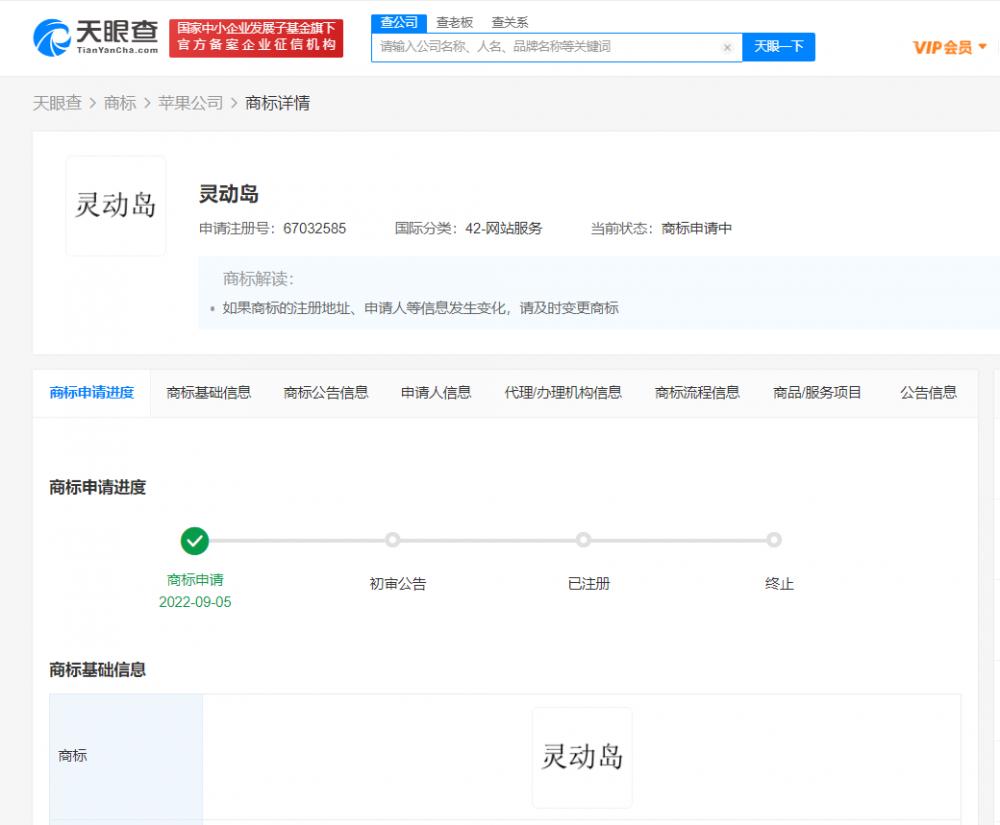Screen dimensions: 1000x825
Task: Switch to the 申请人信息 tab
Action: [x=436, y=393]
